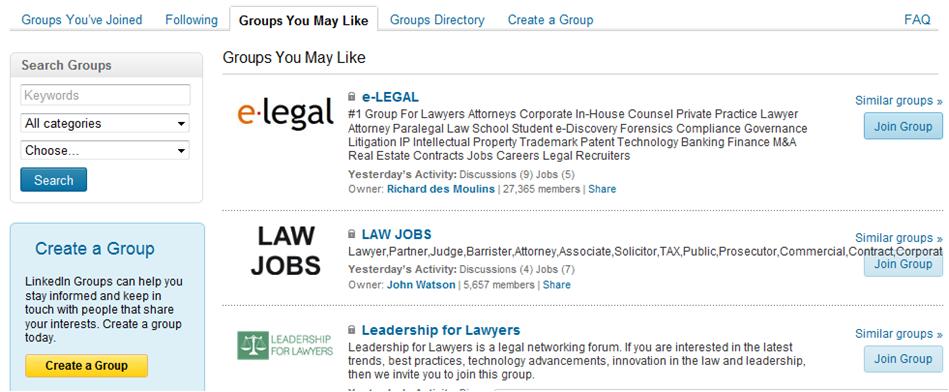Expand the Choose... dropdown
The height and width of the screenshot is (392, 949).
click(105, 151)
